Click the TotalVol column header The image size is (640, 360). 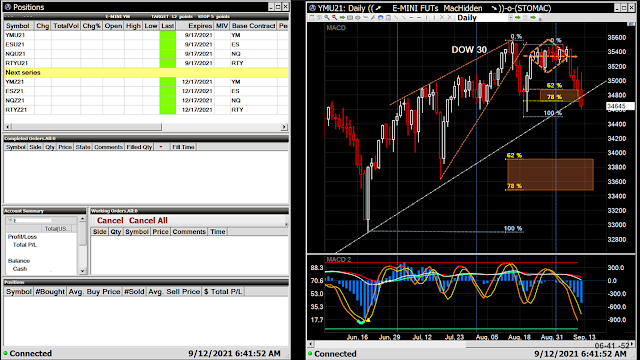point(66,26)
